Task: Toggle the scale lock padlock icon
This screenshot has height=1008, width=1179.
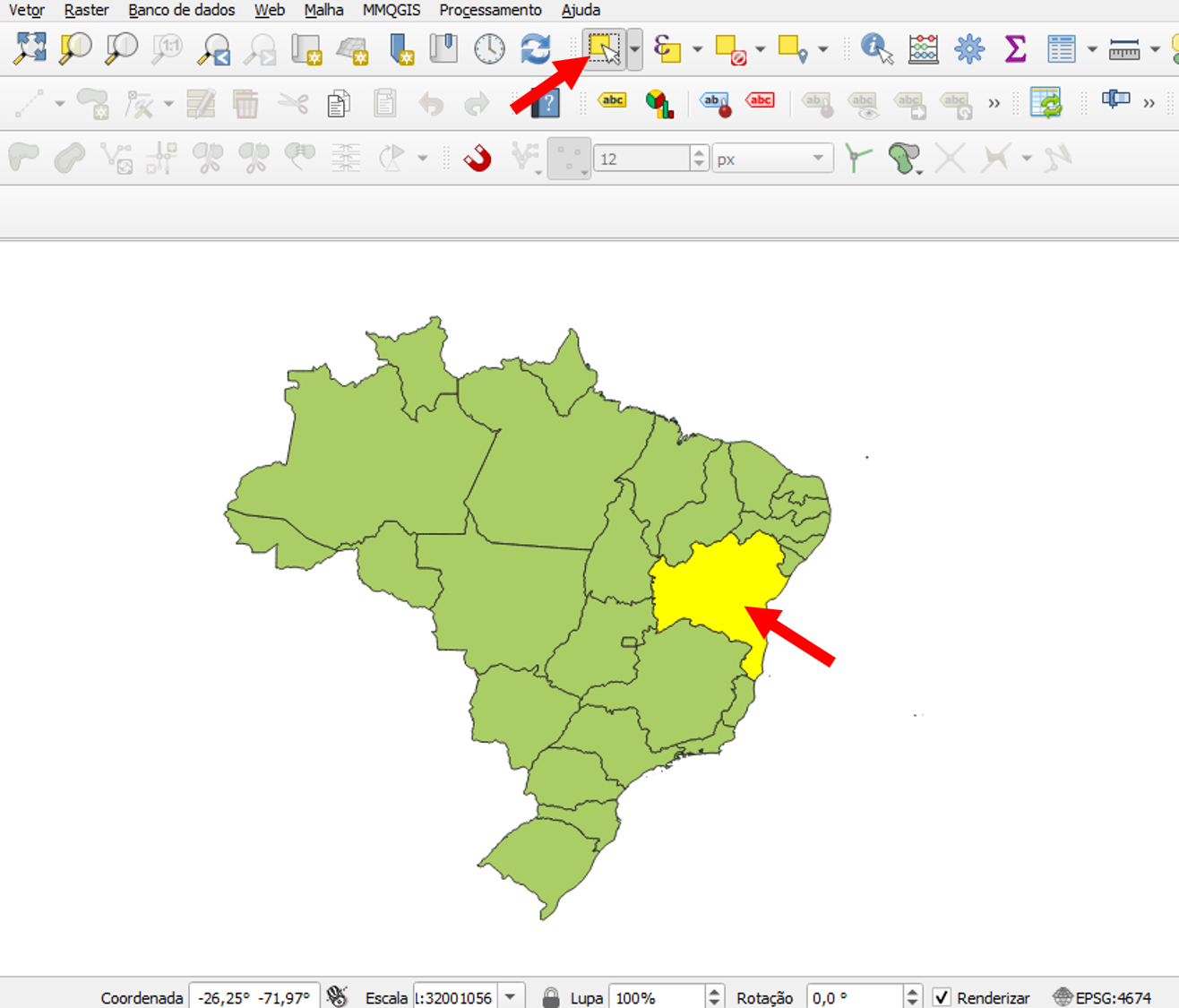Action: coord(551,997)
